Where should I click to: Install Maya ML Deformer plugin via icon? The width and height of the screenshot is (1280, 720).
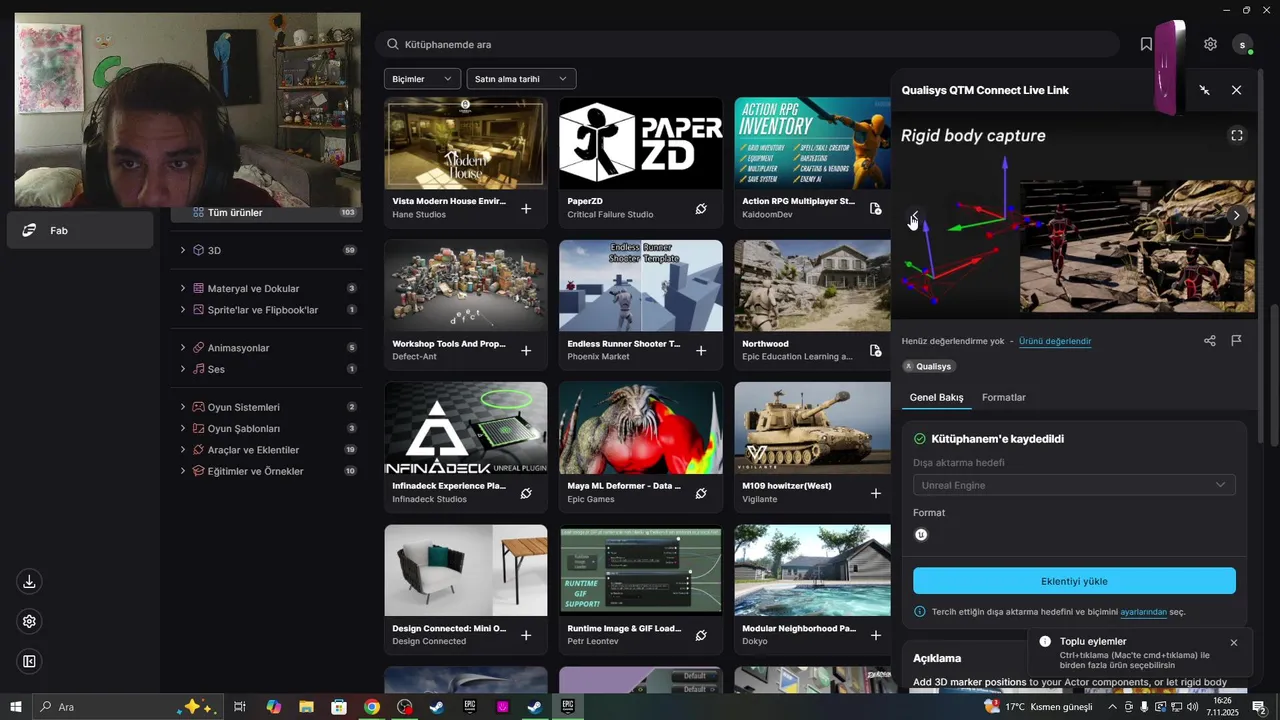pyautogui.click(x=701, y=493)
